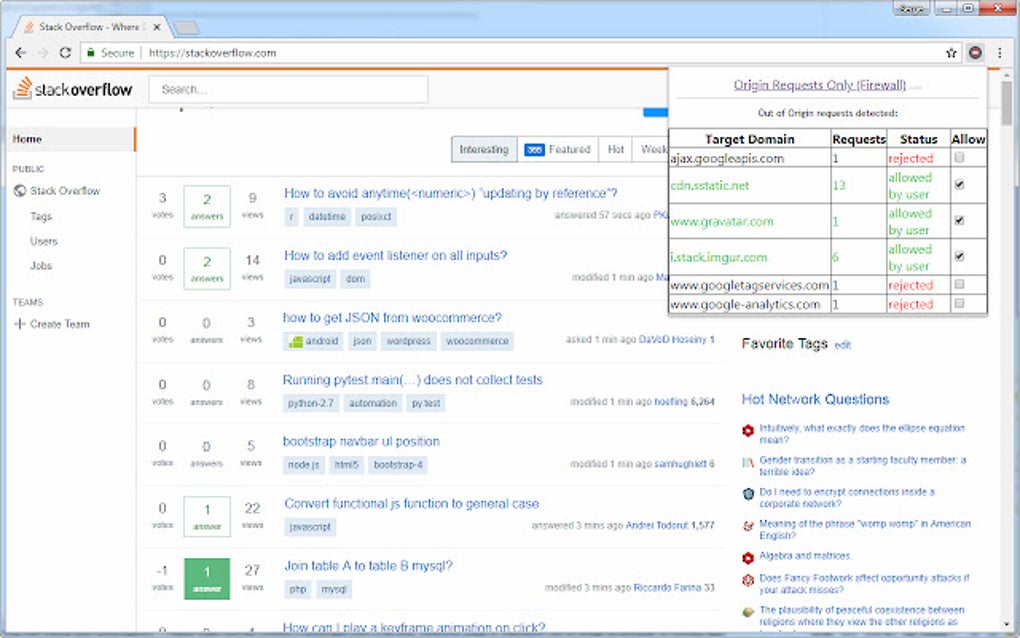Screen dimensions: 1020x638
Task: Open Jobs in the left sidebar
Action: [41, 266]
